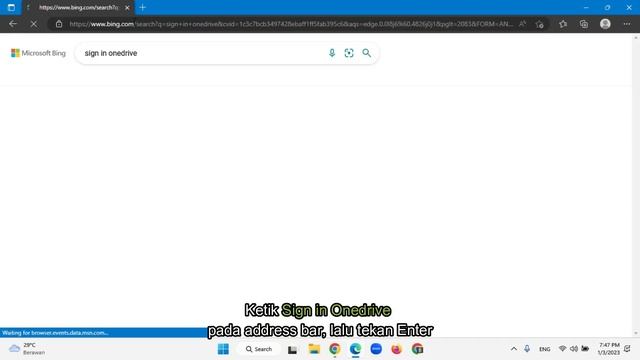Click the browser Back arrow
Screen dimensions: 640x360
[13, 24]
